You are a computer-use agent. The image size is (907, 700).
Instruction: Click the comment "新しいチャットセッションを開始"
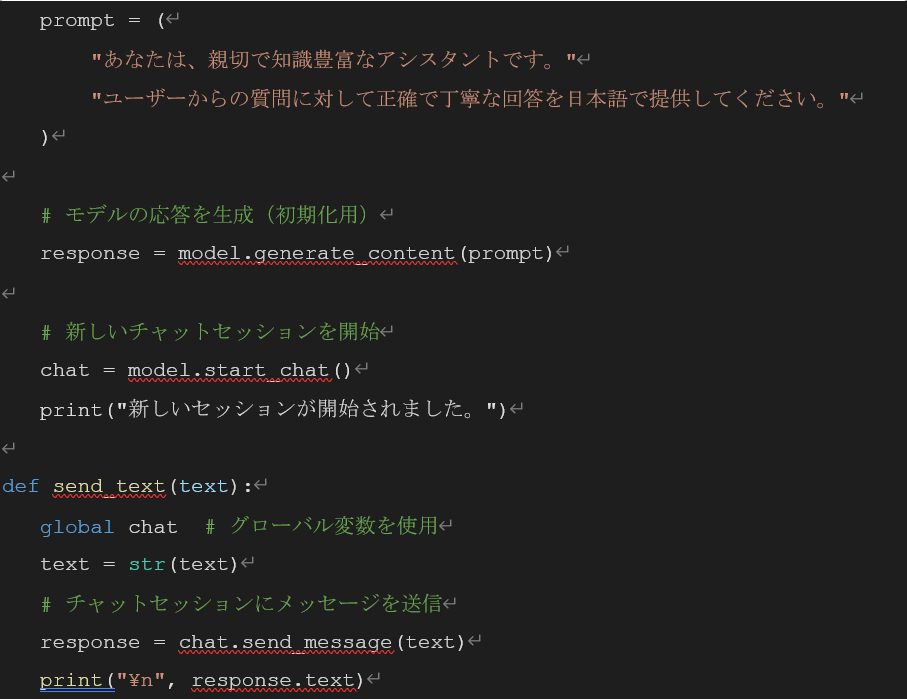[x=222, y=331]
